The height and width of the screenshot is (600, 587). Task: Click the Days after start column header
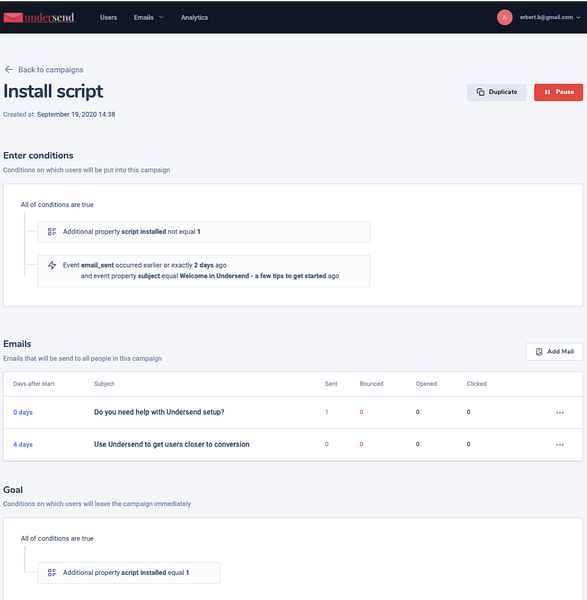coord(34,384)
